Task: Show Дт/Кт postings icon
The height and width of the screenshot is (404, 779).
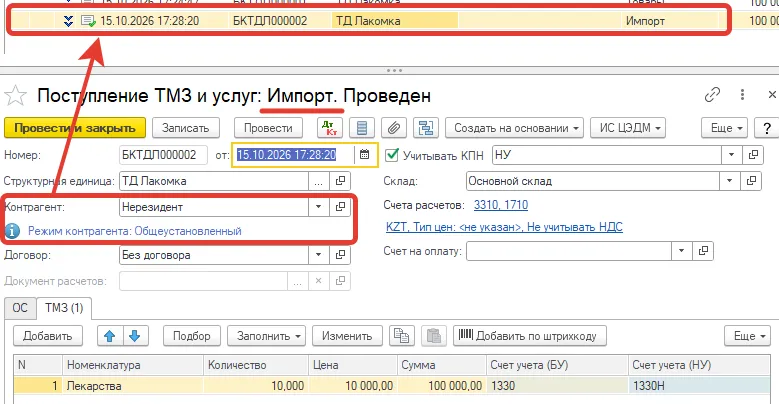Action: [330, 128]
